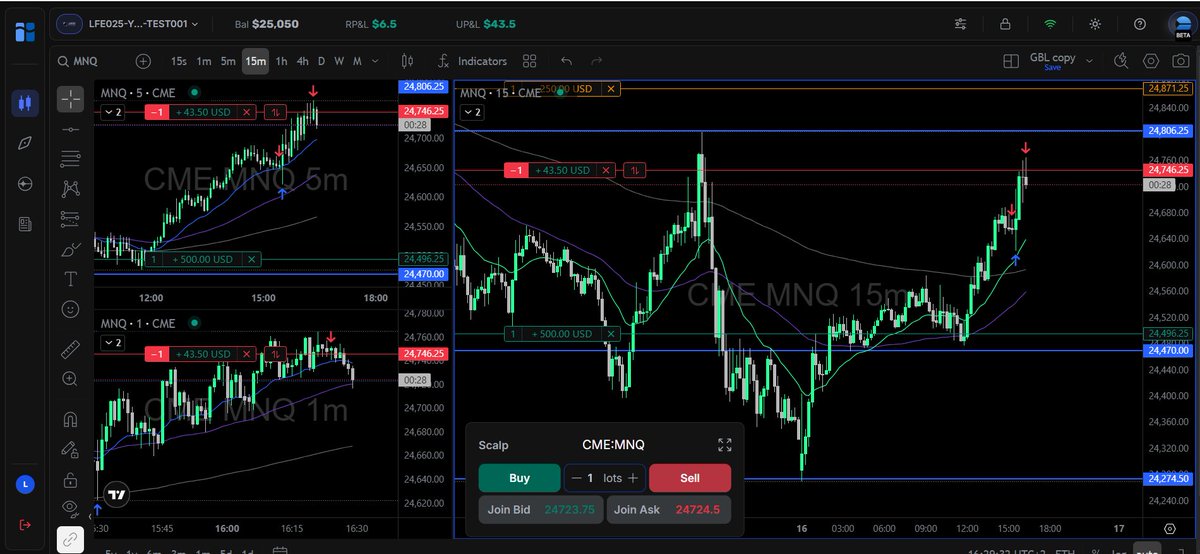Open the blue L user avatar
1200x554 pixels.
click(25, 485)
